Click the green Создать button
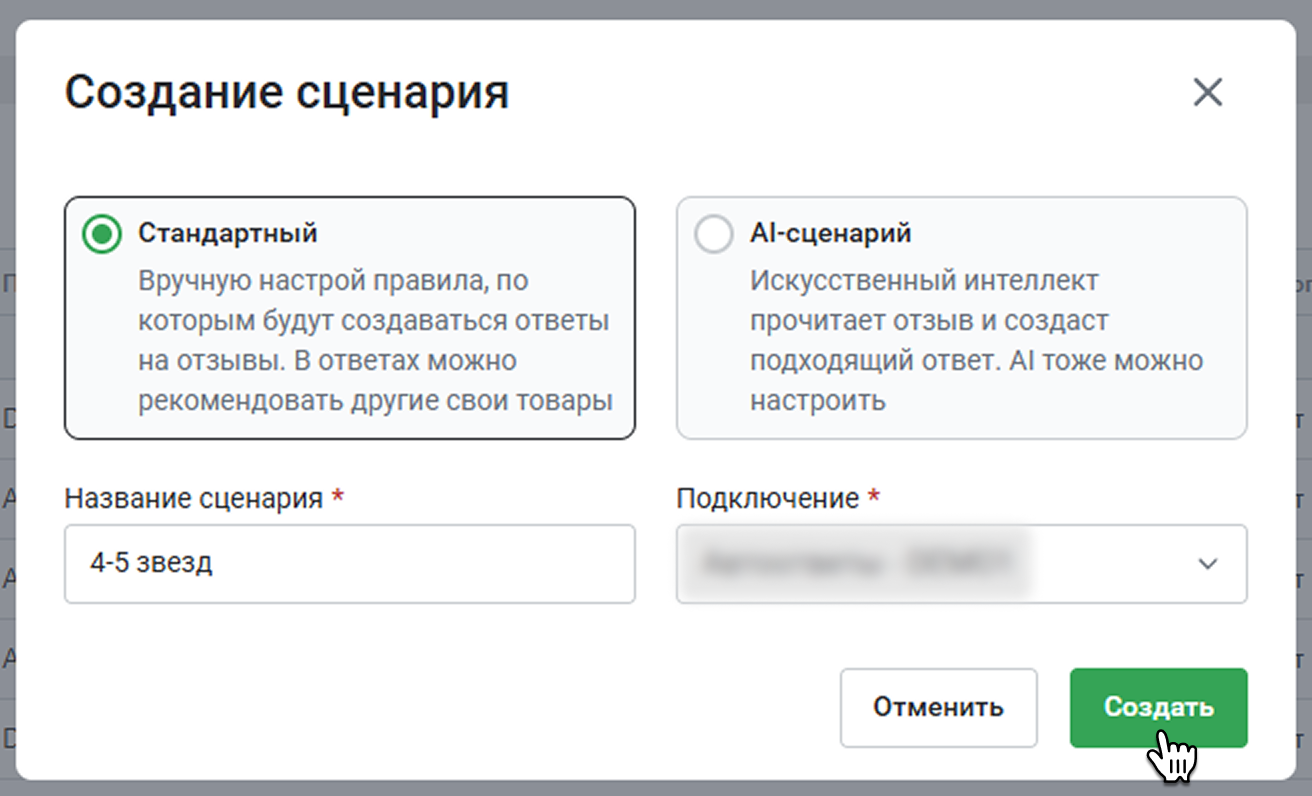The image size is (1312, 796). 1158,708
